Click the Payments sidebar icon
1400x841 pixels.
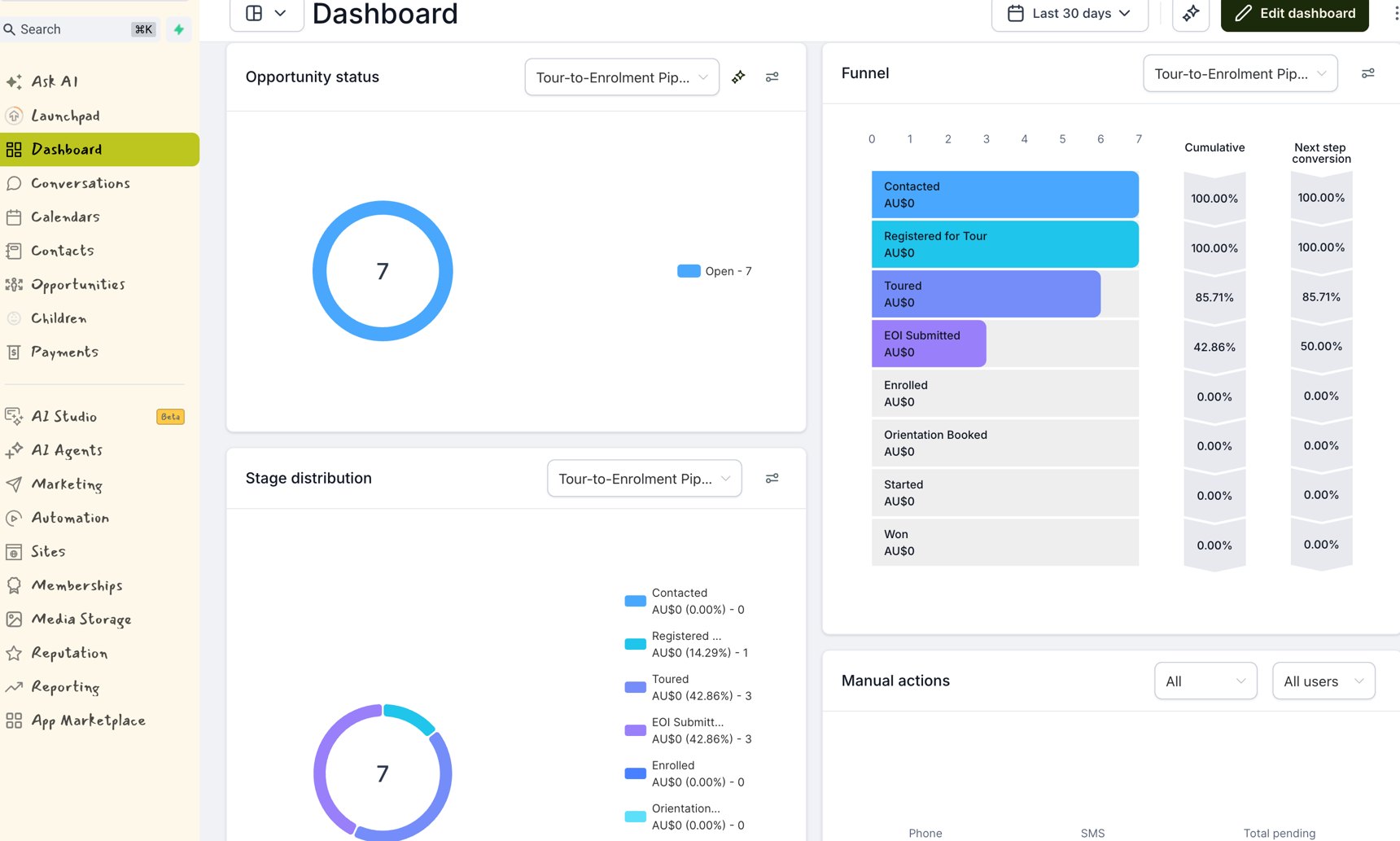coord(14,353)
